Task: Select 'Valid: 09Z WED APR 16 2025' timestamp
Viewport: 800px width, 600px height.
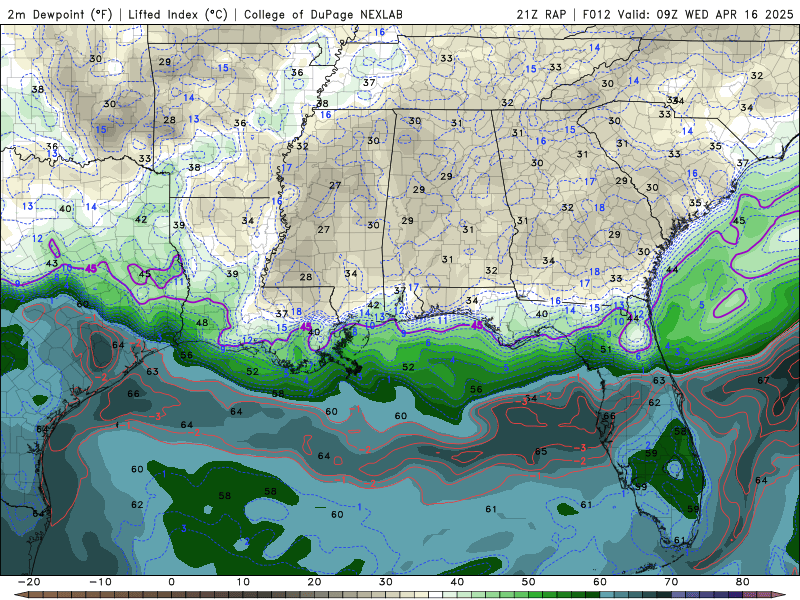Action: tap(706, 14)
